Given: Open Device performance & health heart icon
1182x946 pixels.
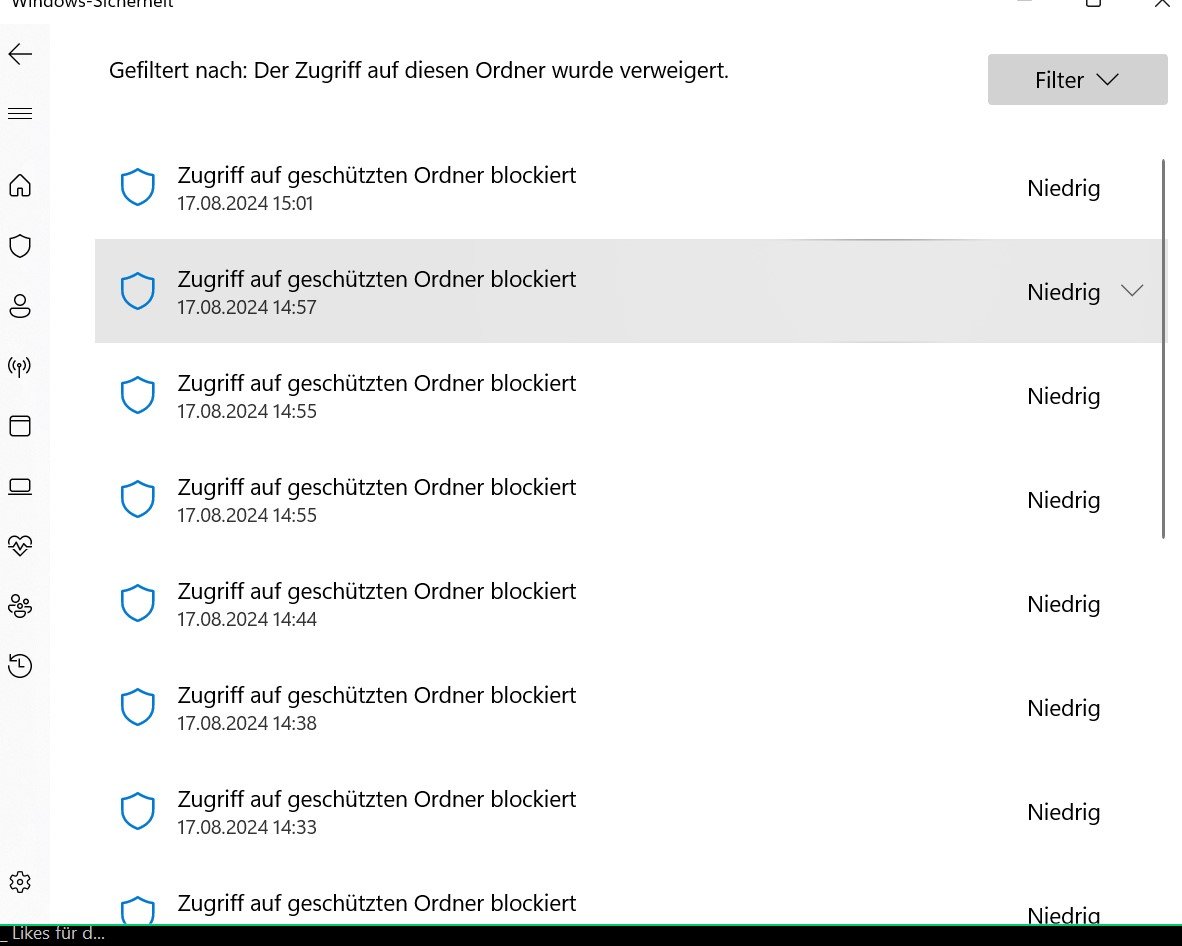Looking at the screenshot, I should pyautogui.click(x=20, y=546).
